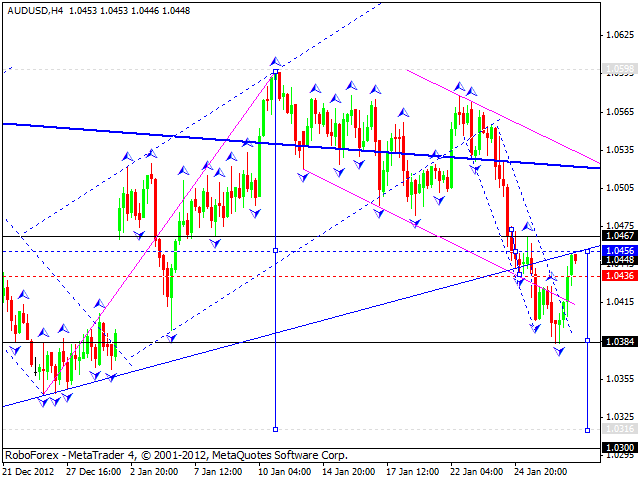This screenshot has width=640, height=480.
Task: Click the 1.0625 price axis label
Action: pos(620,35)
